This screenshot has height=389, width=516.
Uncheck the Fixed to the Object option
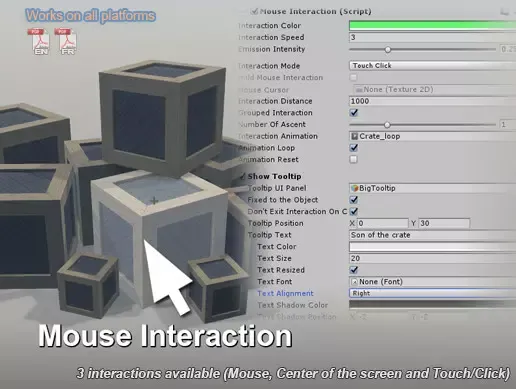(354, 200)
